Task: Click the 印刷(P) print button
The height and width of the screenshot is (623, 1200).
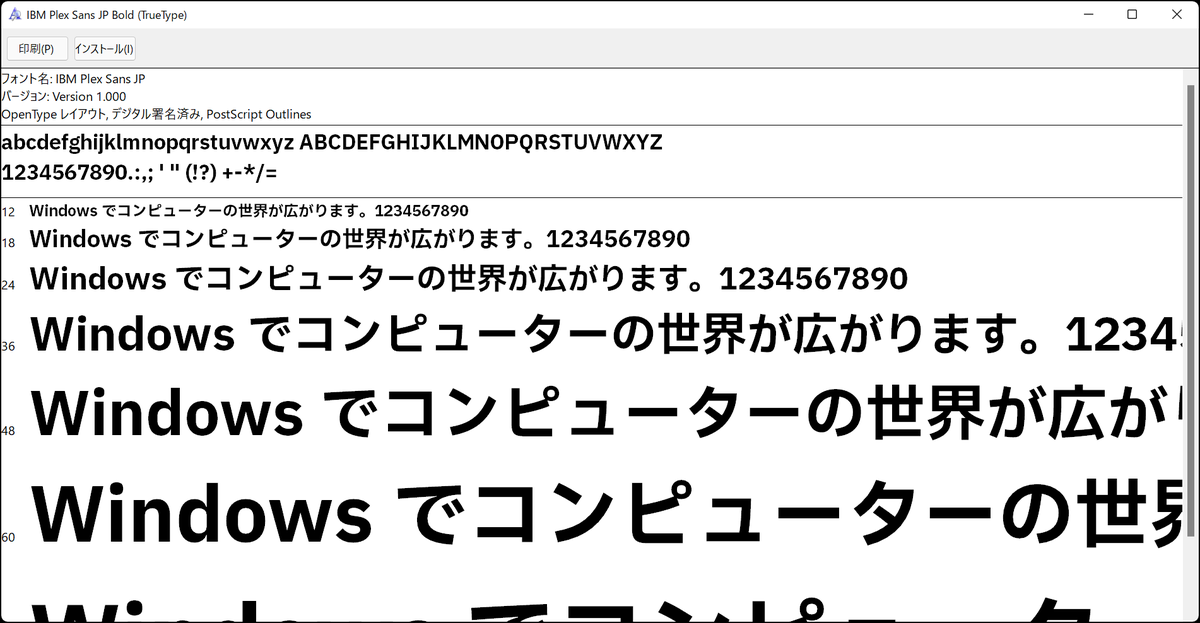Action: [x=37, y=49]
